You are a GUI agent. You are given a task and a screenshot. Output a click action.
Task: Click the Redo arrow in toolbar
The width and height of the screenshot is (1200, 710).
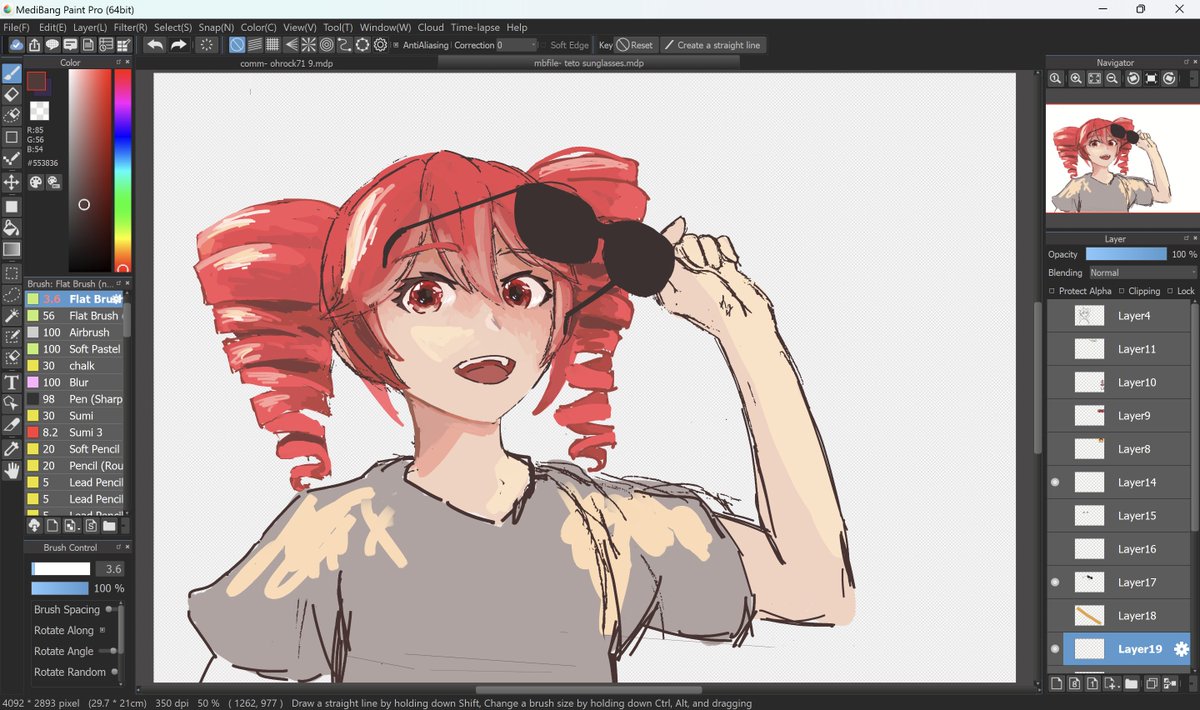pos(178,45)
